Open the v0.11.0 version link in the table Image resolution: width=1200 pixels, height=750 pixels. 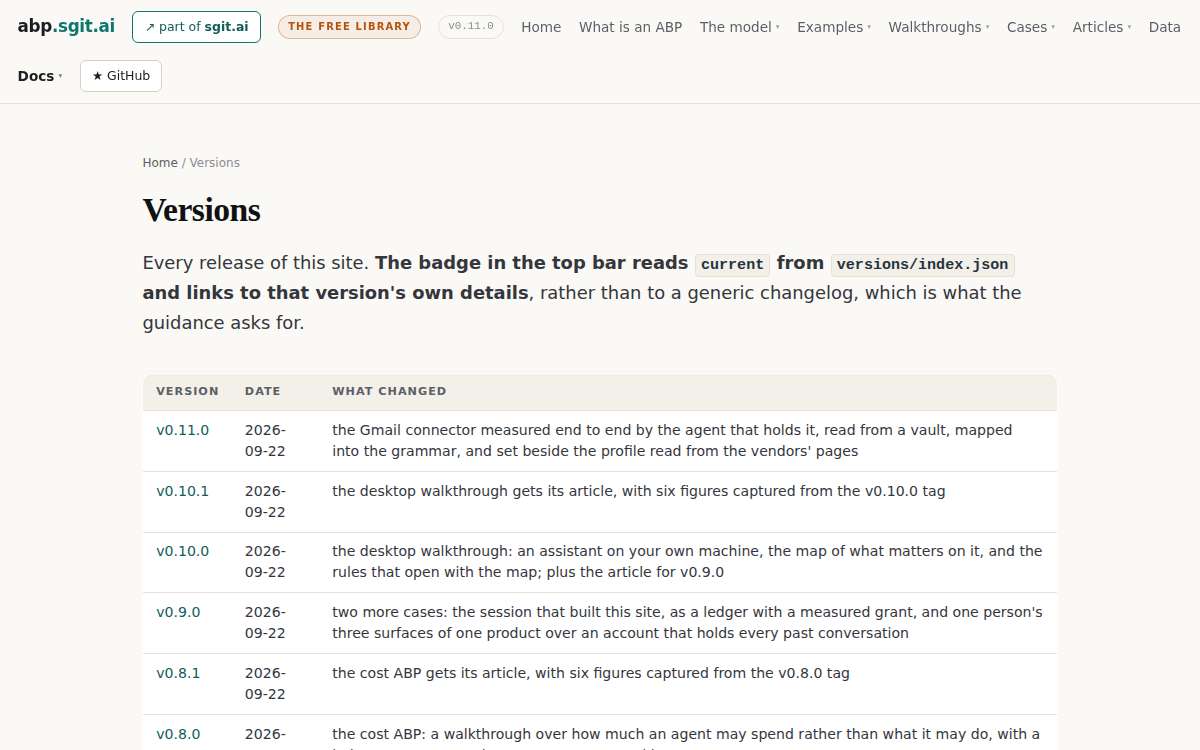183,430
